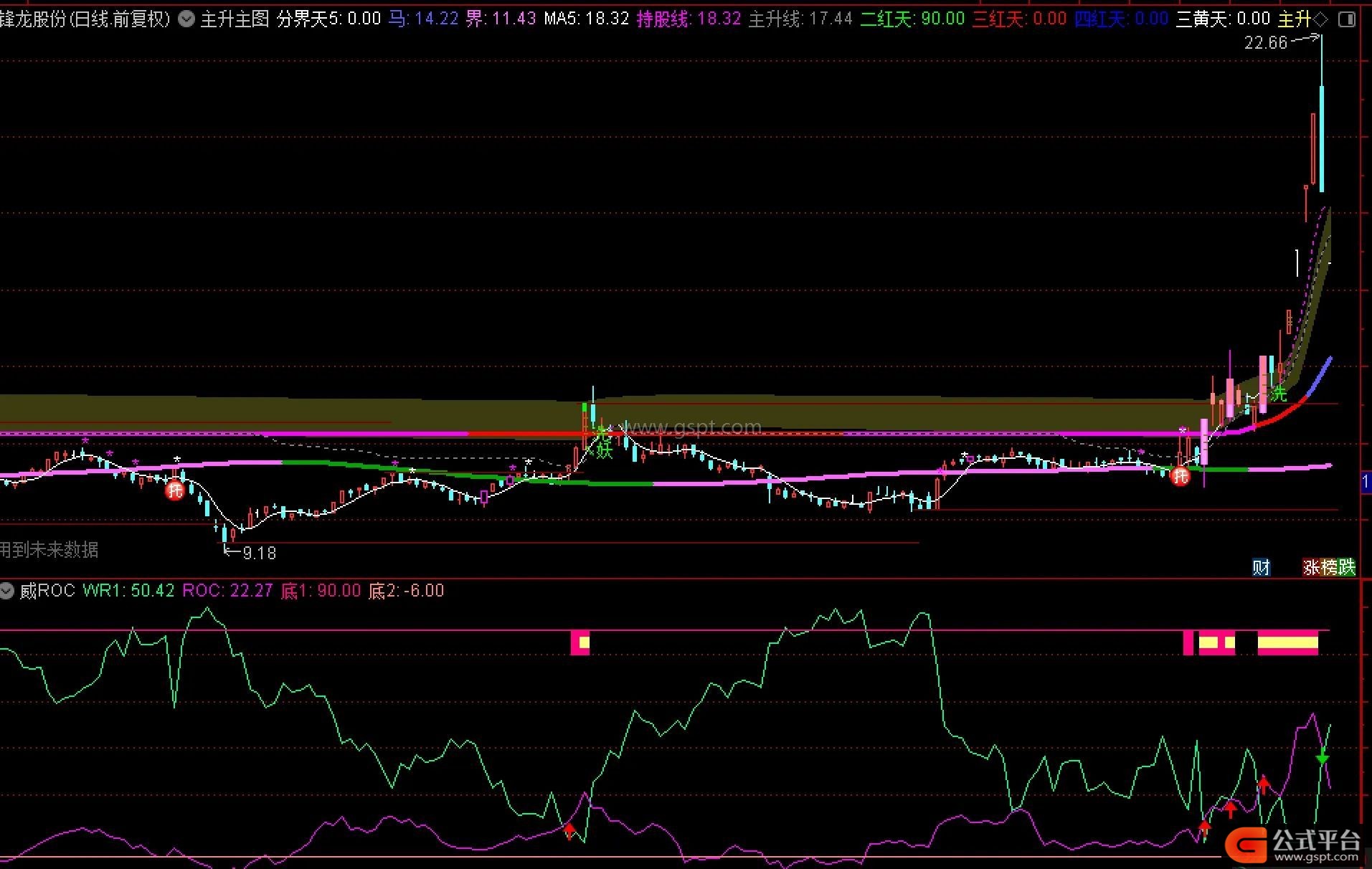Select the ROC: 22.27 readout
The width and height of the screenshot is (1372, 869).
227,591
